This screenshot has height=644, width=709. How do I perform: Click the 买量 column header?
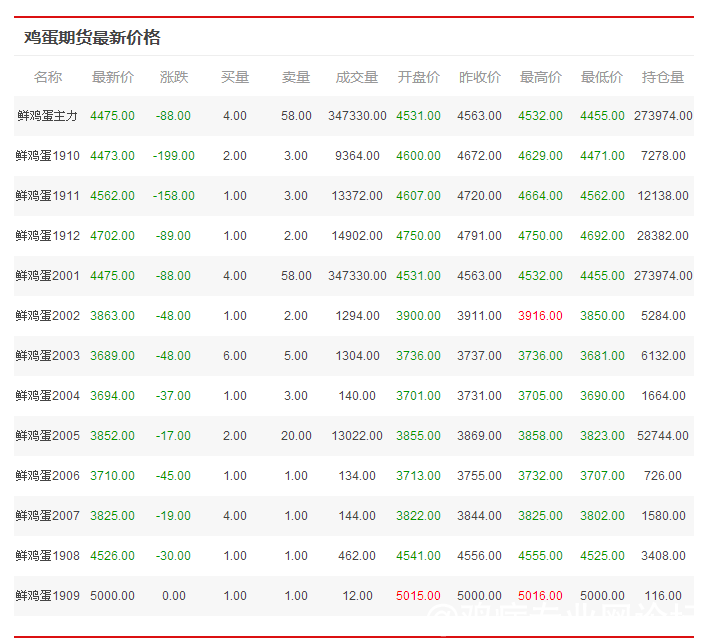235,77
